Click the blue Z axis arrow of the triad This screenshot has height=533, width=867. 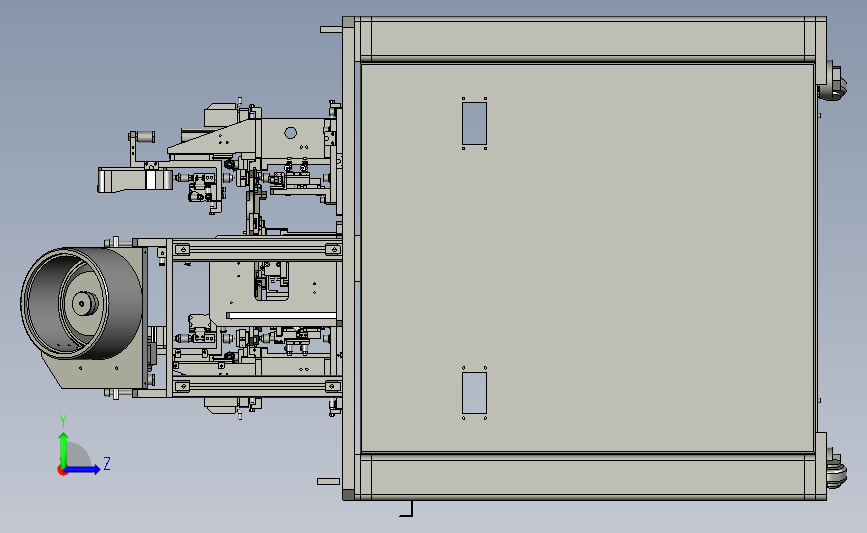pos(83,470)
